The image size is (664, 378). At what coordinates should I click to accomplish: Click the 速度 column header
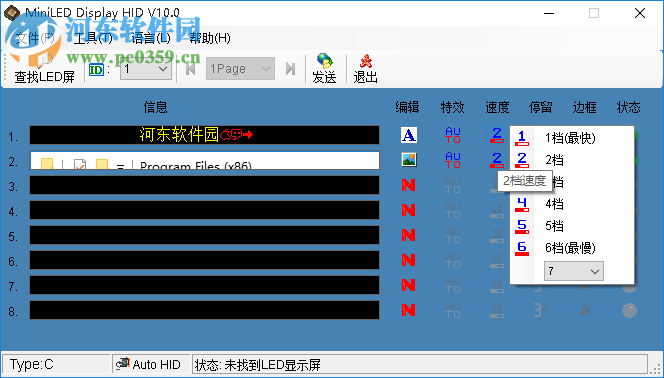click(x=497, y=108)
